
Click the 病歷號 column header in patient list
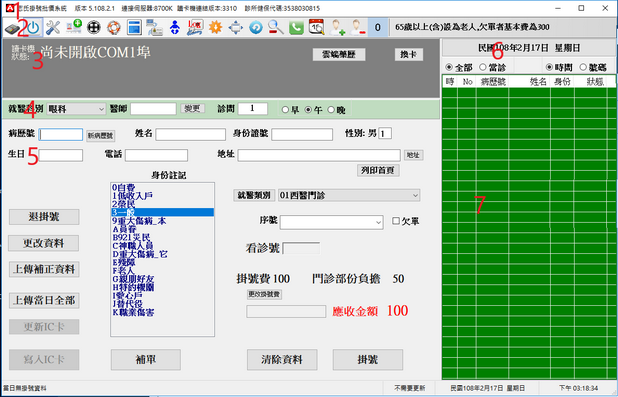pos(493,82)
